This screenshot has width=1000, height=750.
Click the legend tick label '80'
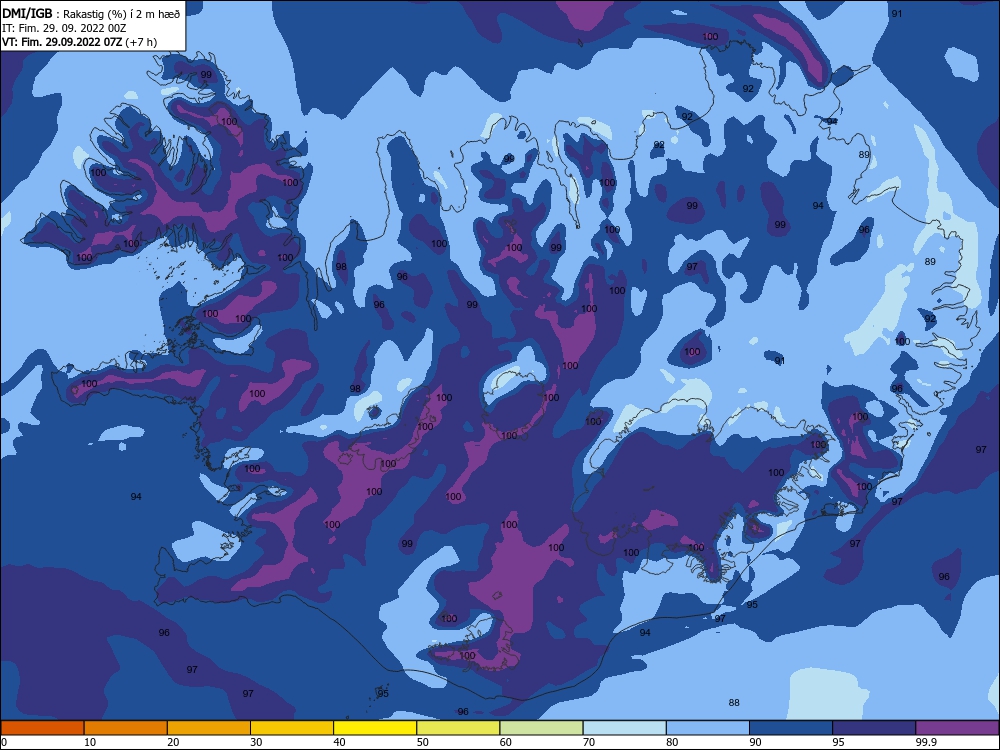[x=672, y=742]
